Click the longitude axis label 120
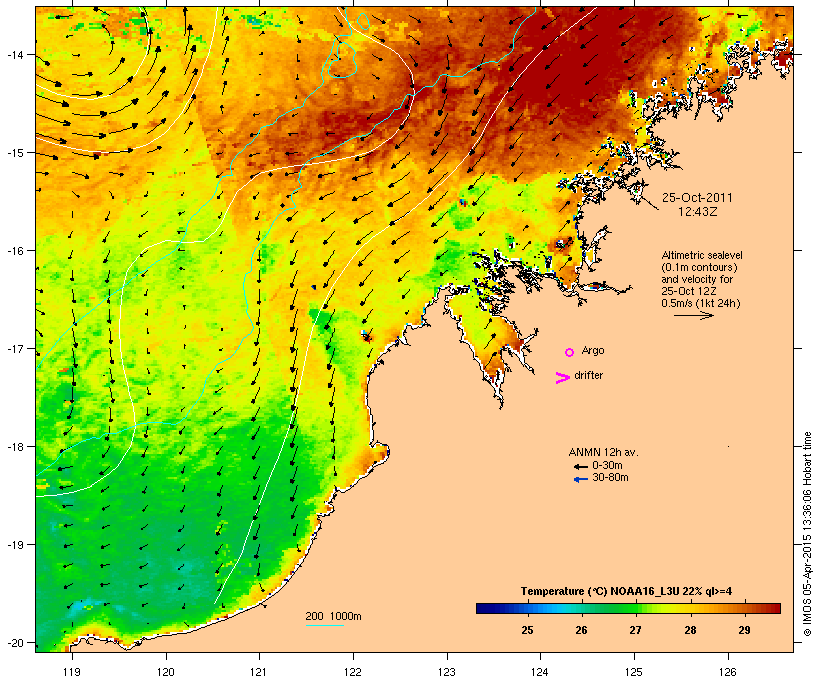820x680 pixels. pos(166,672)
